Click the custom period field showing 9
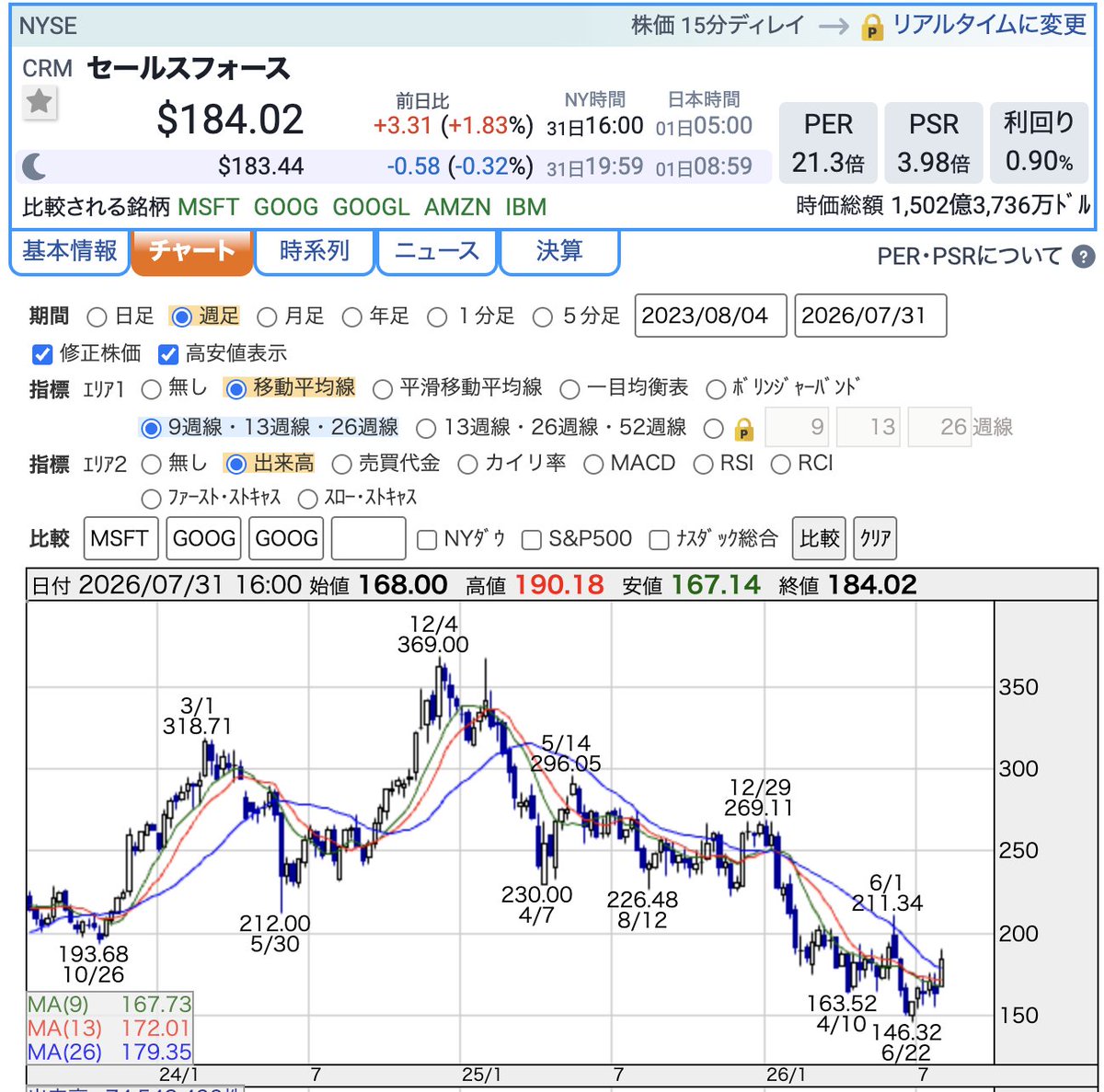Viewport: 1104px width, 1092px height. [798, 428]
